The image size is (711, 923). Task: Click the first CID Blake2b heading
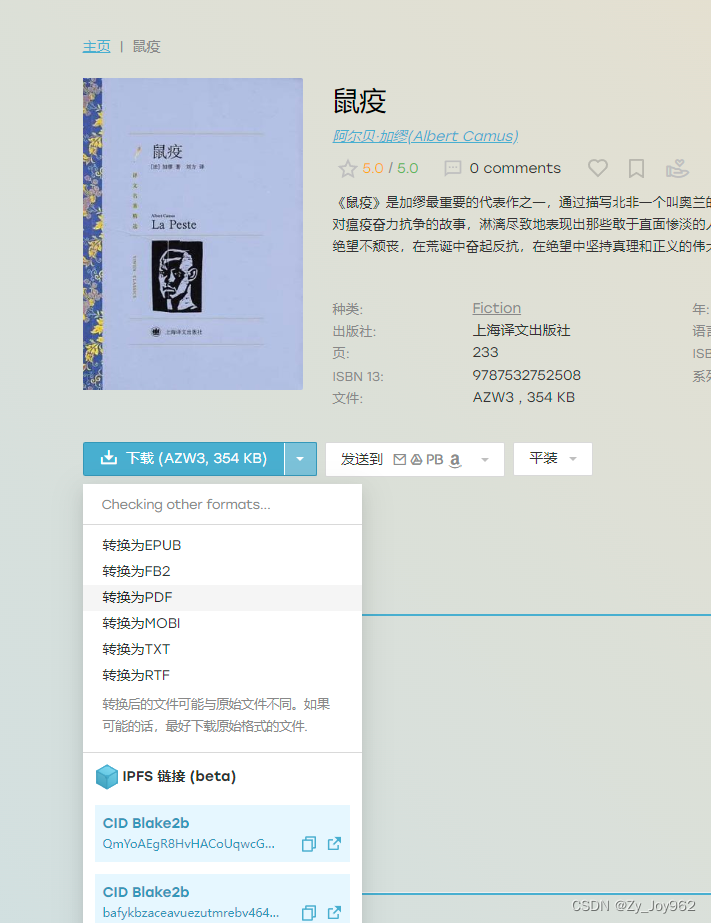(146, 823)
